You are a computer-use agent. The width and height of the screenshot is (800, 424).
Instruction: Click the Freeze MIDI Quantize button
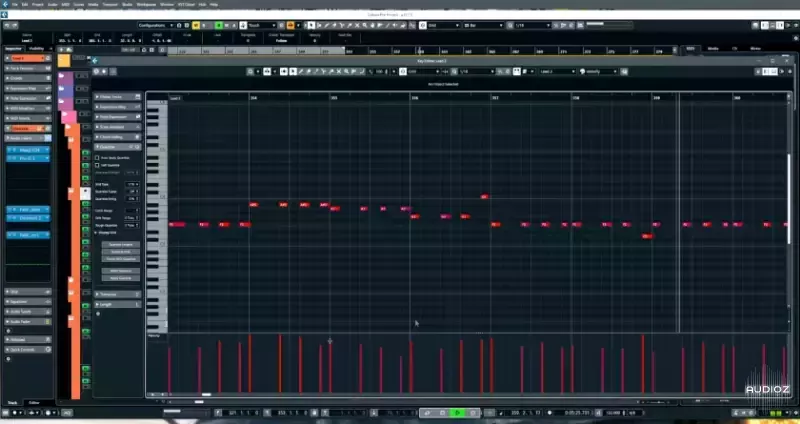pos(121,259)
